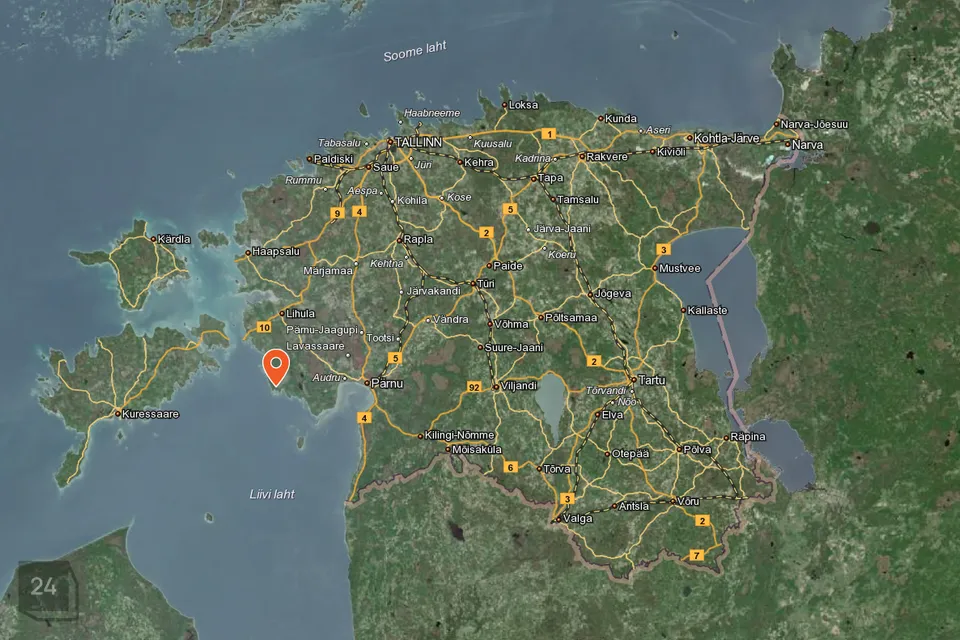
Task: Click the road 7 shield marker
Action: tap(696, 554)
